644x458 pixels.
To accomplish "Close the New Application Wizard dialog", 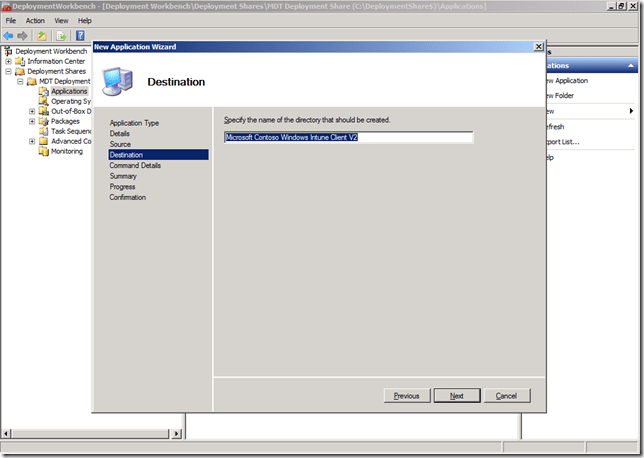I will point(538,47).
